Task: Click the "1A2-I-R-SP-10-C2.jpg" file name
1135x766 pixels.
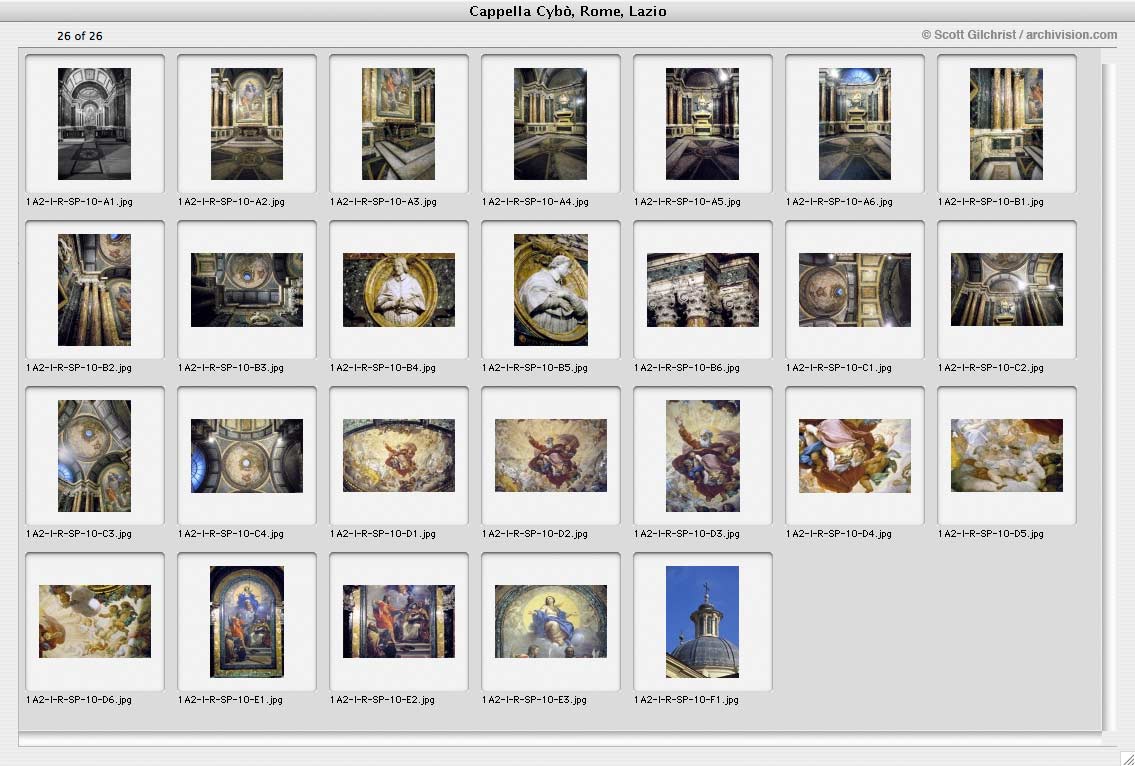Action: 991,368
